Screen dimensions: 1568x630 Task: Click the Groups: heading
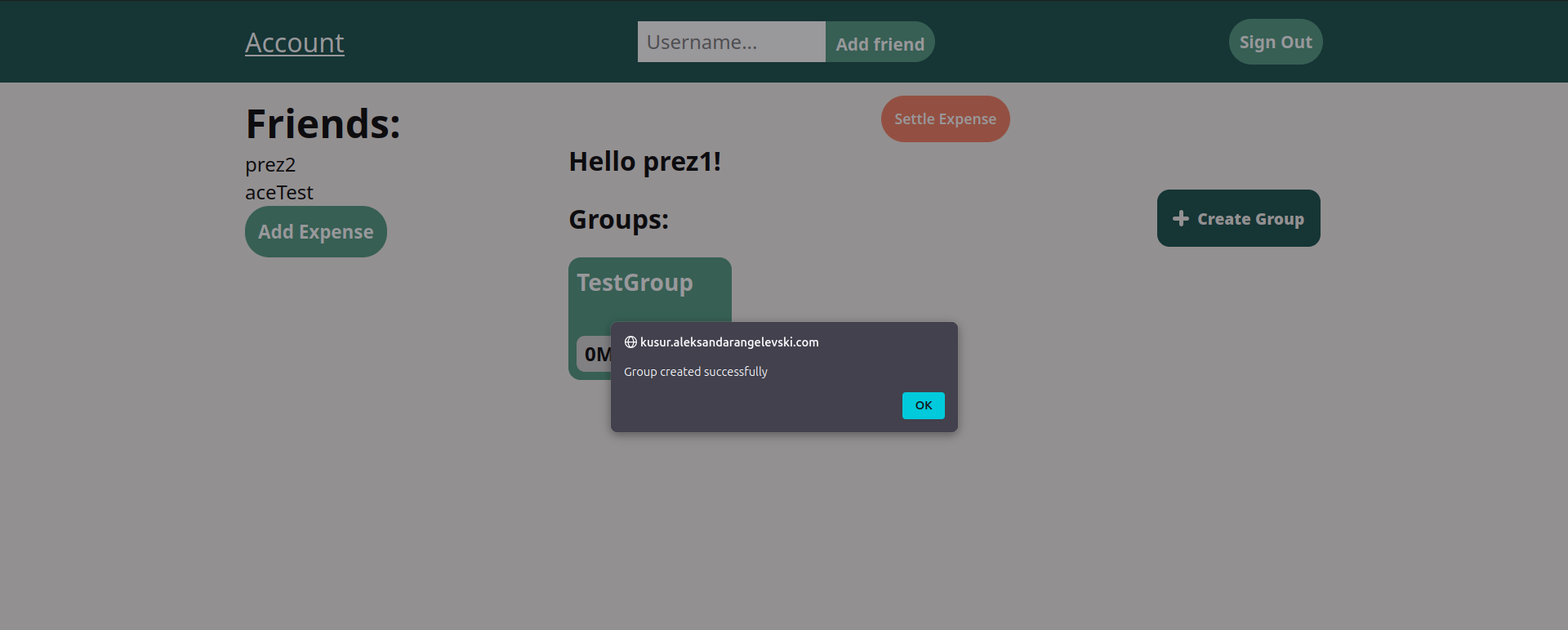coord(618,220)
